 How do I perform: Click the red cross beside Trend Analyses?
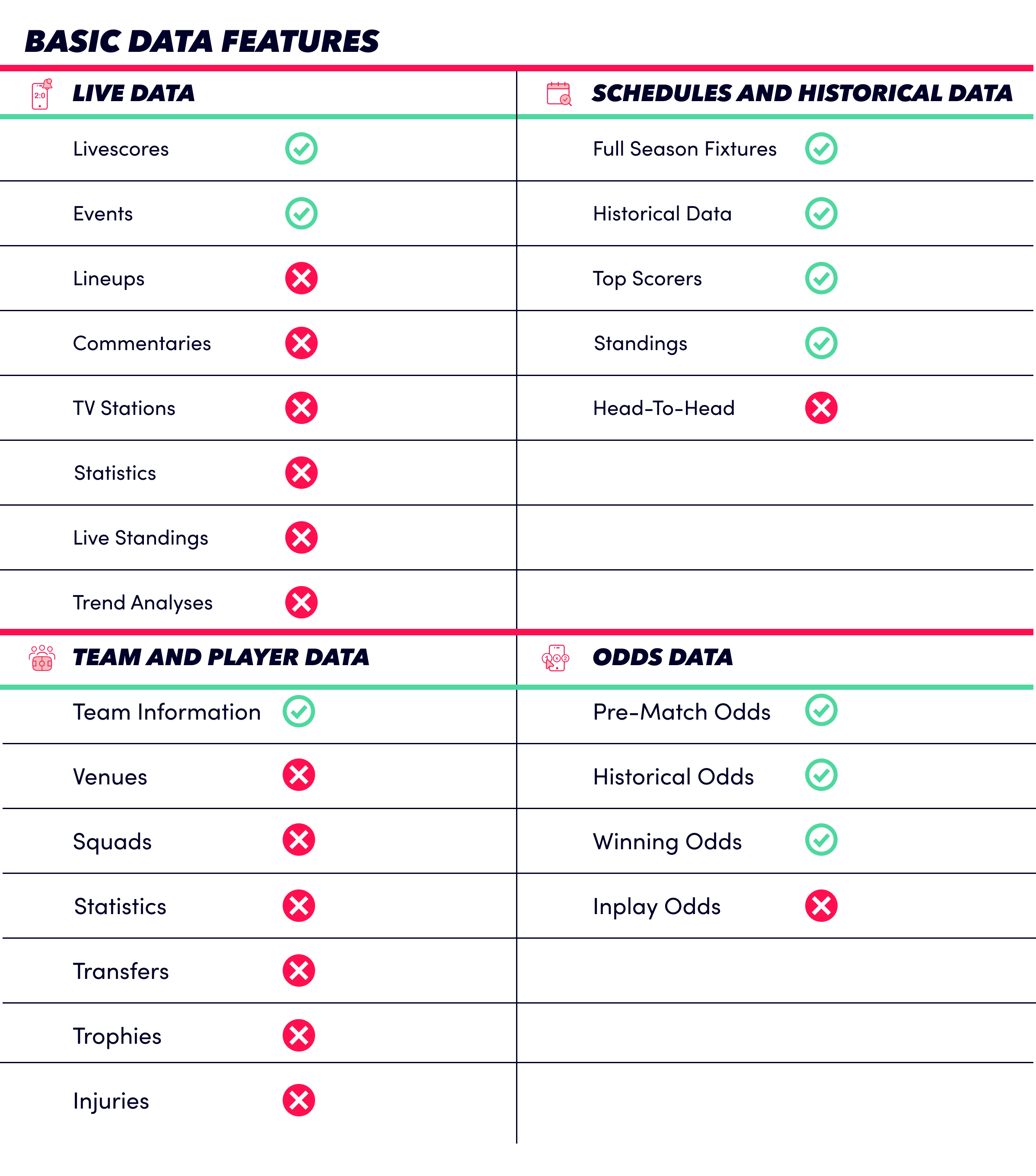pos(301,602)
